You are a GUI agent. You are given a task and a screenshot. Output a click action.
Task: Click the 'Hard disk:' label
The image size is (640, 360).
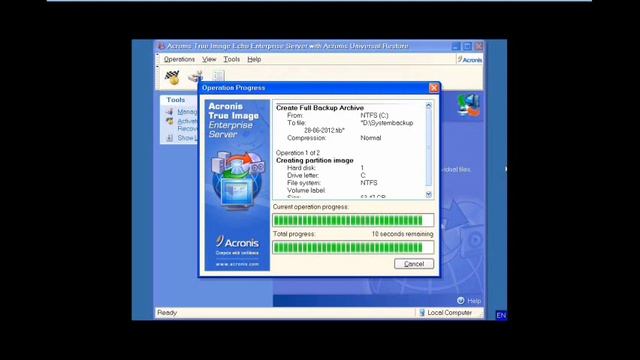(x=300, y=168)
